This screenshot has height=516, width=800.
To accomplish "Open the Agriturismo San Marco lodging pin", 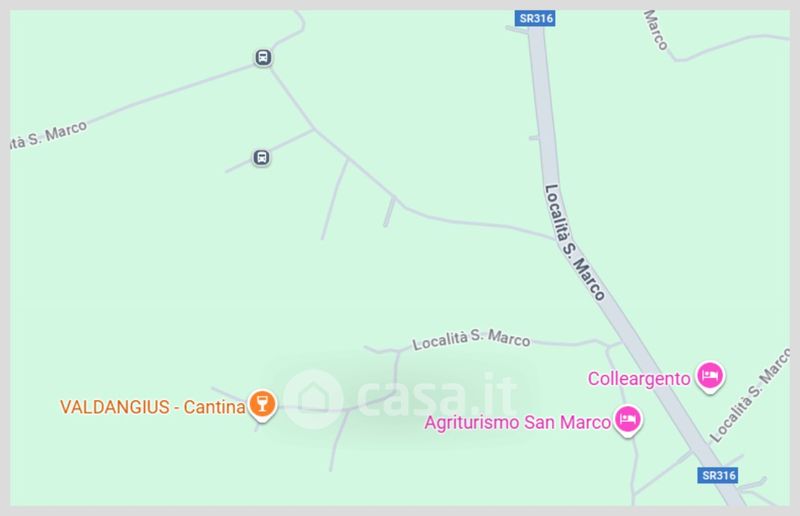I will (x=628, y=420).
